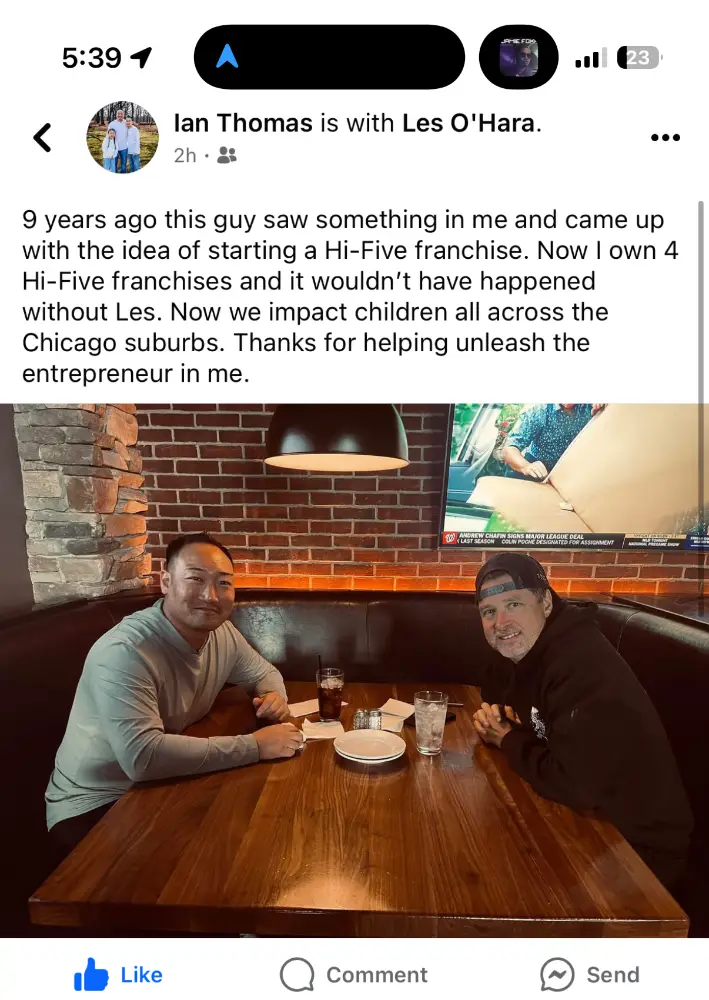Open the restaurant photo full screen

tap(354, 670)
